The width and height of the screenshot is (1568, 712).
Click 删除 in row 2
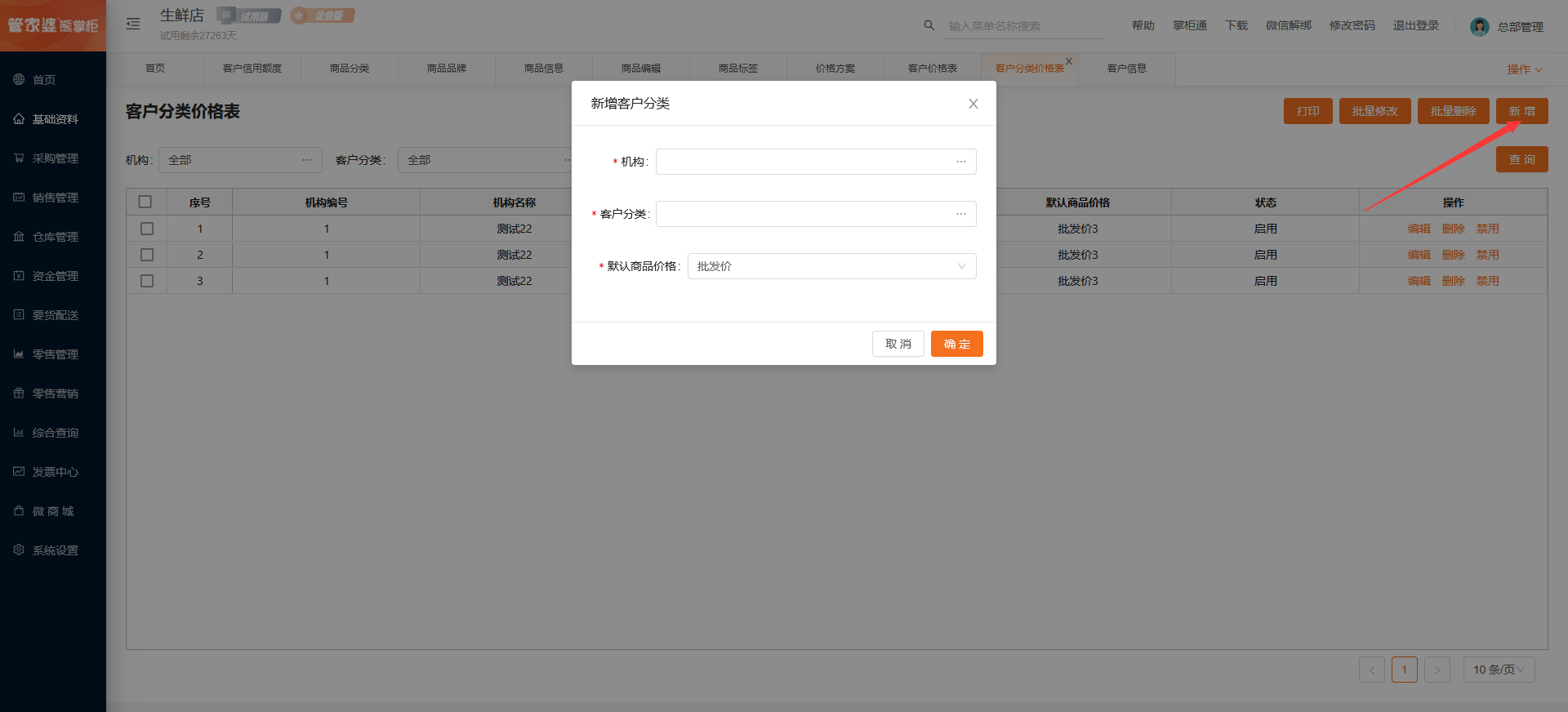coord(1454,255)
